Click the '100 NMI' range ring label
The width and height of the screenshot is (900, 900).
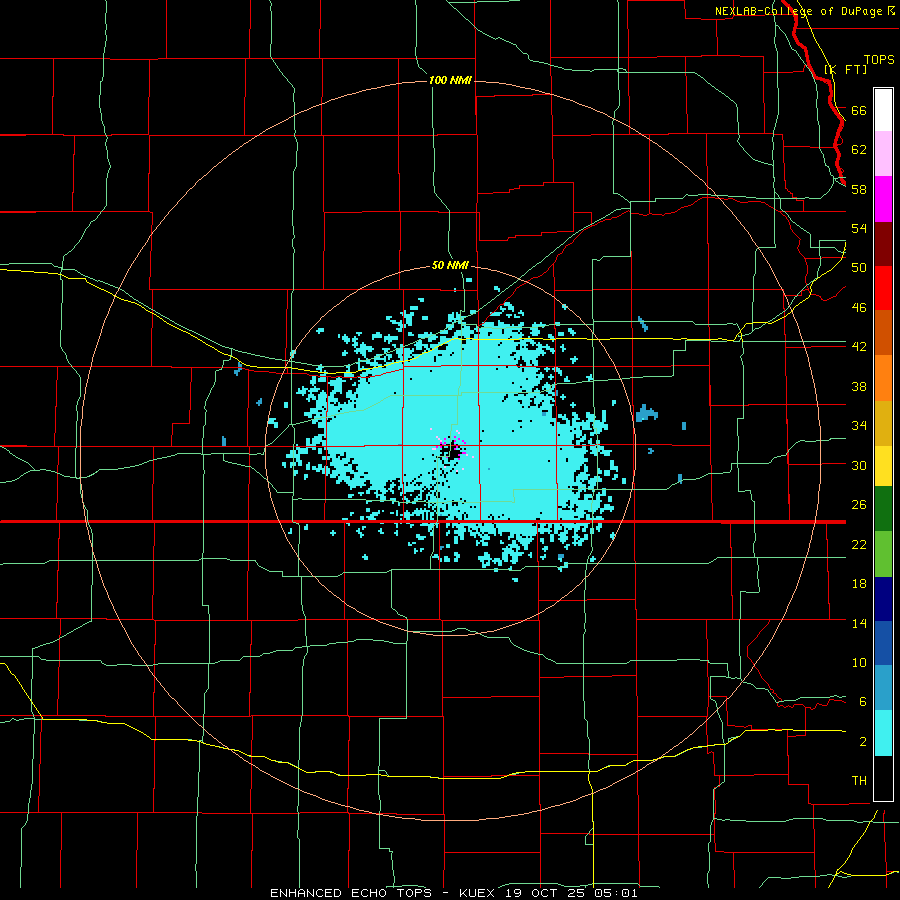(451, 80)
